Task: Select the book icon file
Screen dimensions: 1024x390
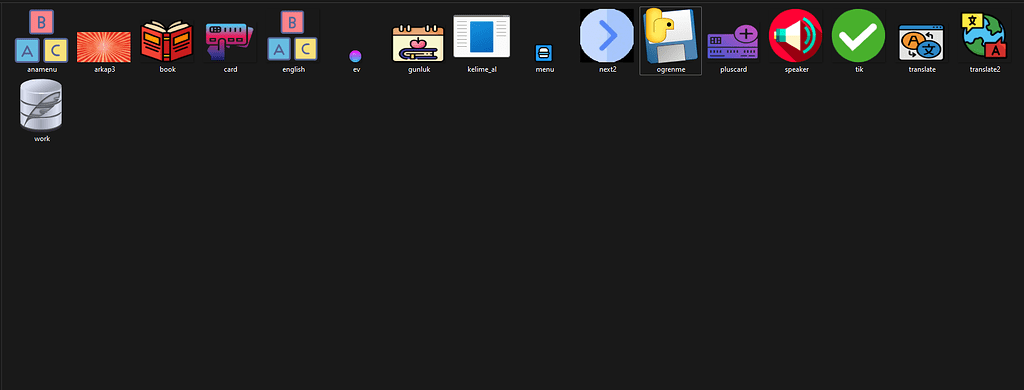Action: [x=168, y=41]
